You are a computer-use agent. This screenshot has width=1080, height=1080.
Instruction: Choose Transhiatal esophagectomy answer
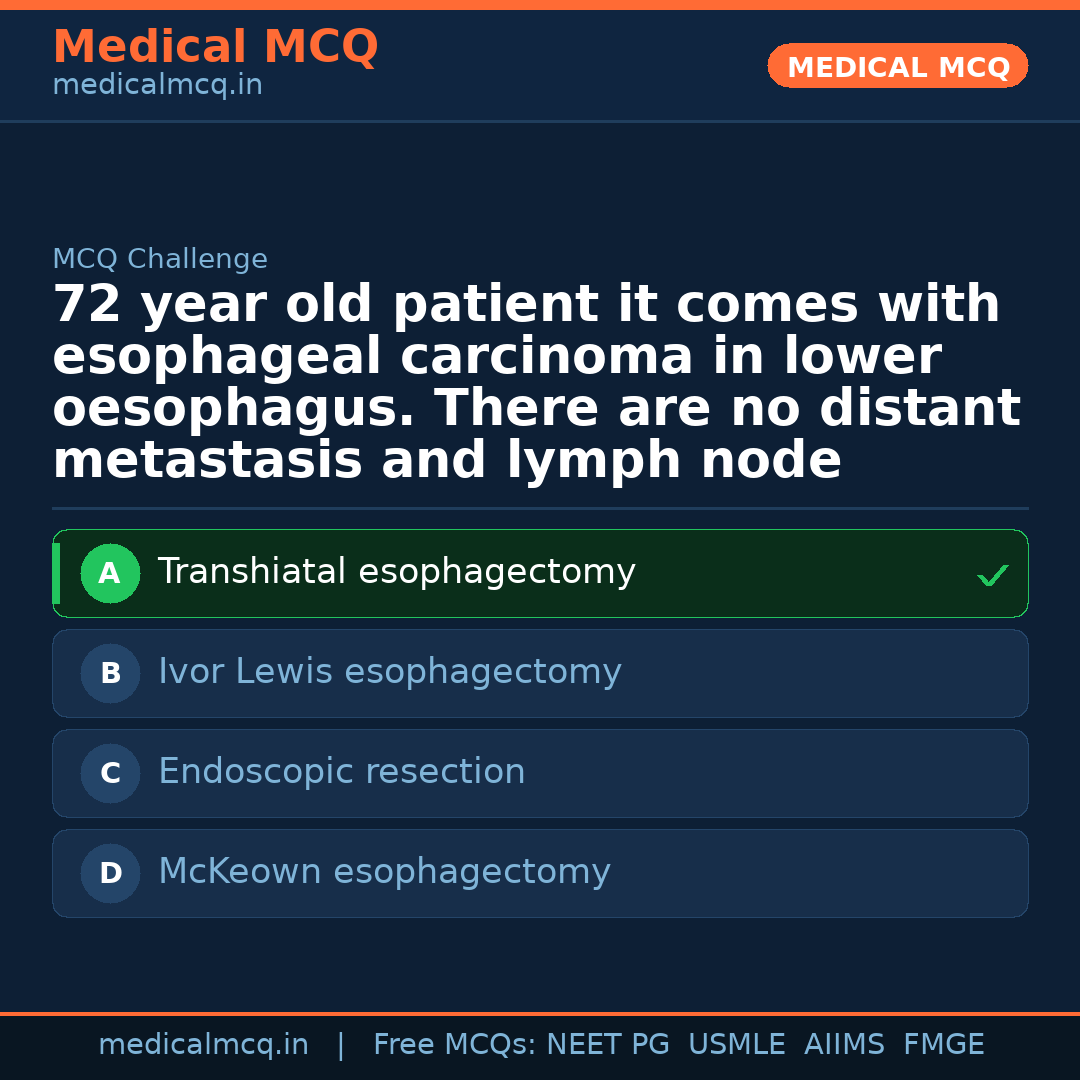click(396, 572)
